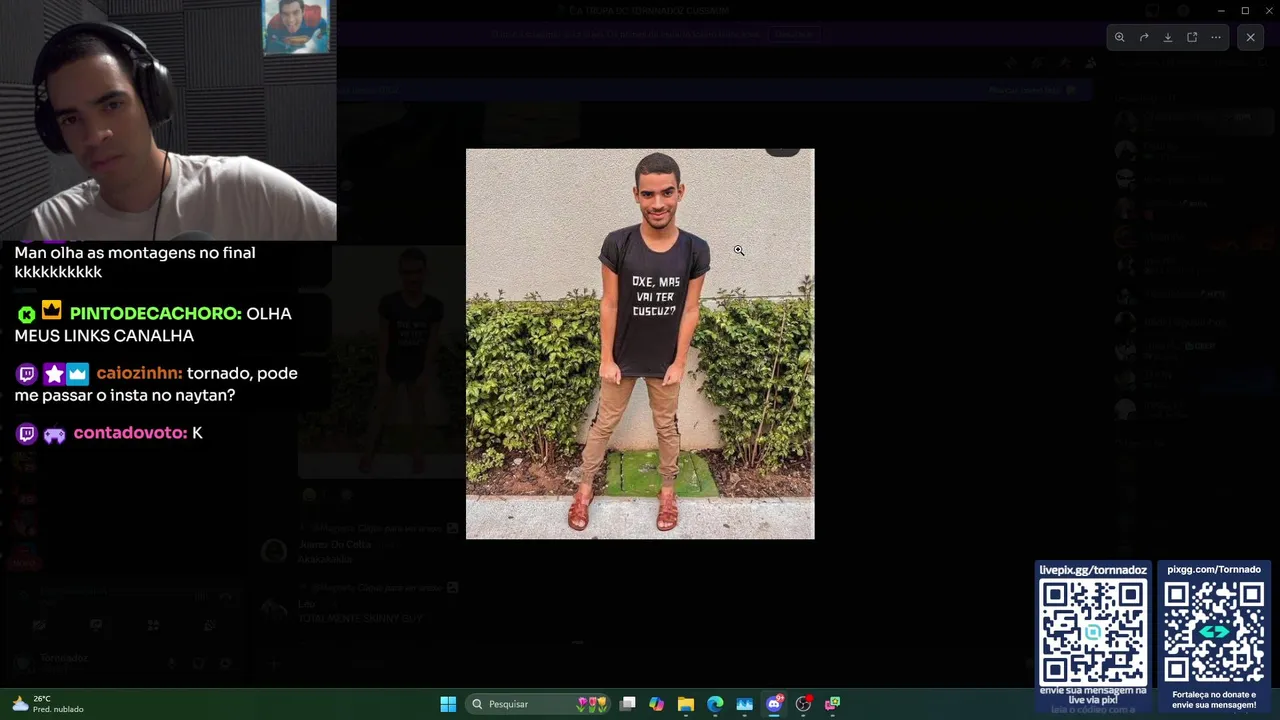
Task: Open the three-dot more options menu
Action: coord(1216,37)
